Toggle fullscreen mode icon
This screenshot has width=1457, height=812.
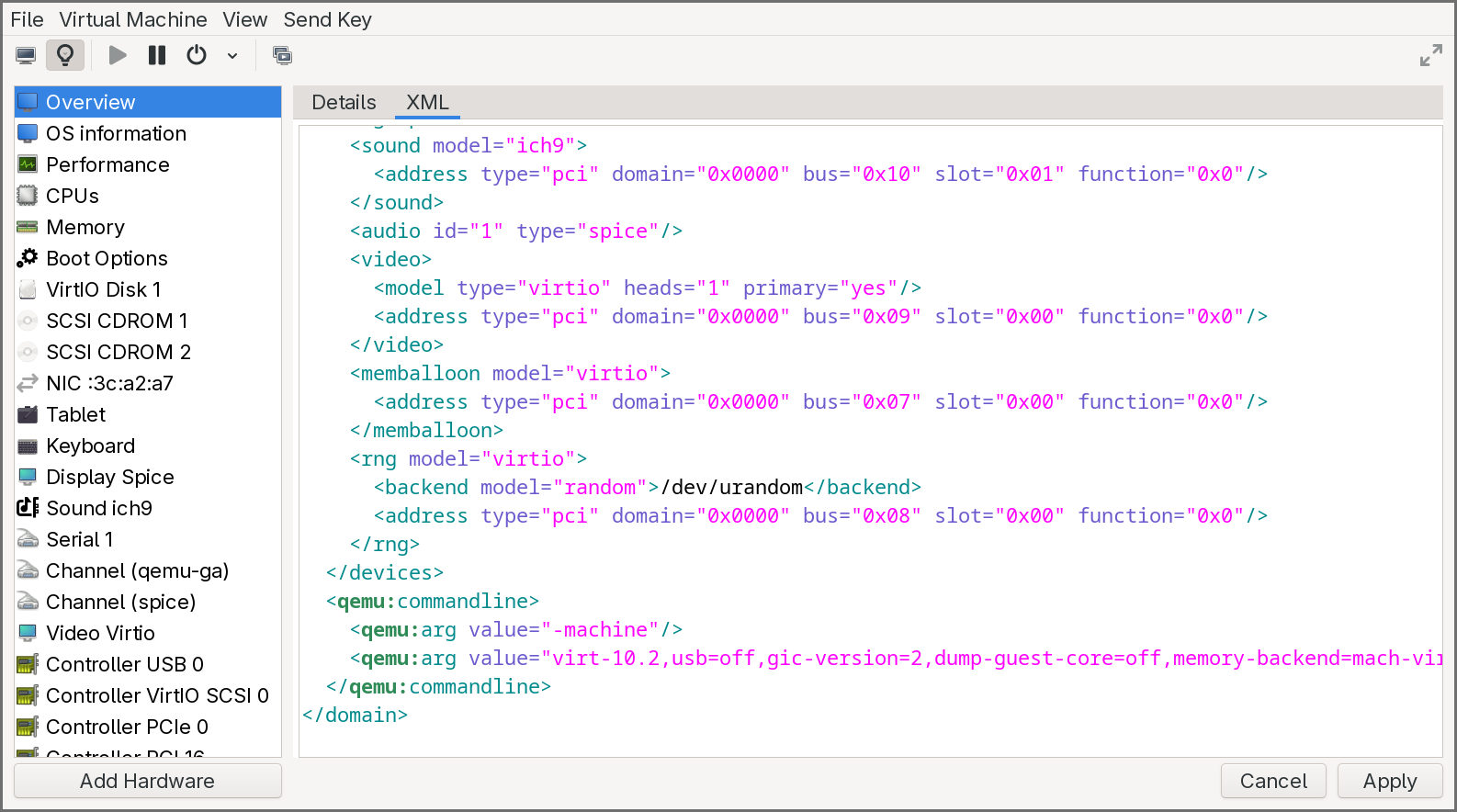1430,56
